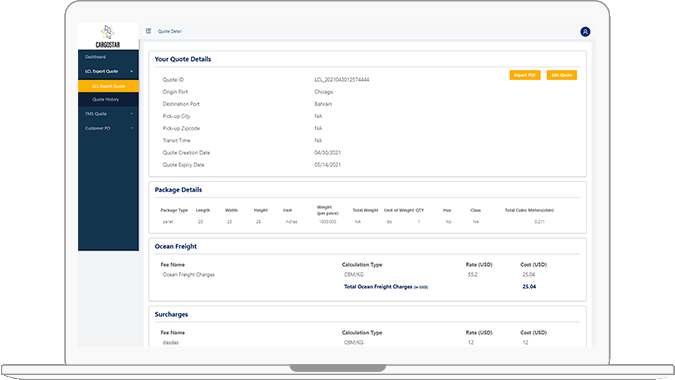Click the Ocean Freight heading
The height and width of the screenshot is (380, 675).
click(x=176, y=247)
